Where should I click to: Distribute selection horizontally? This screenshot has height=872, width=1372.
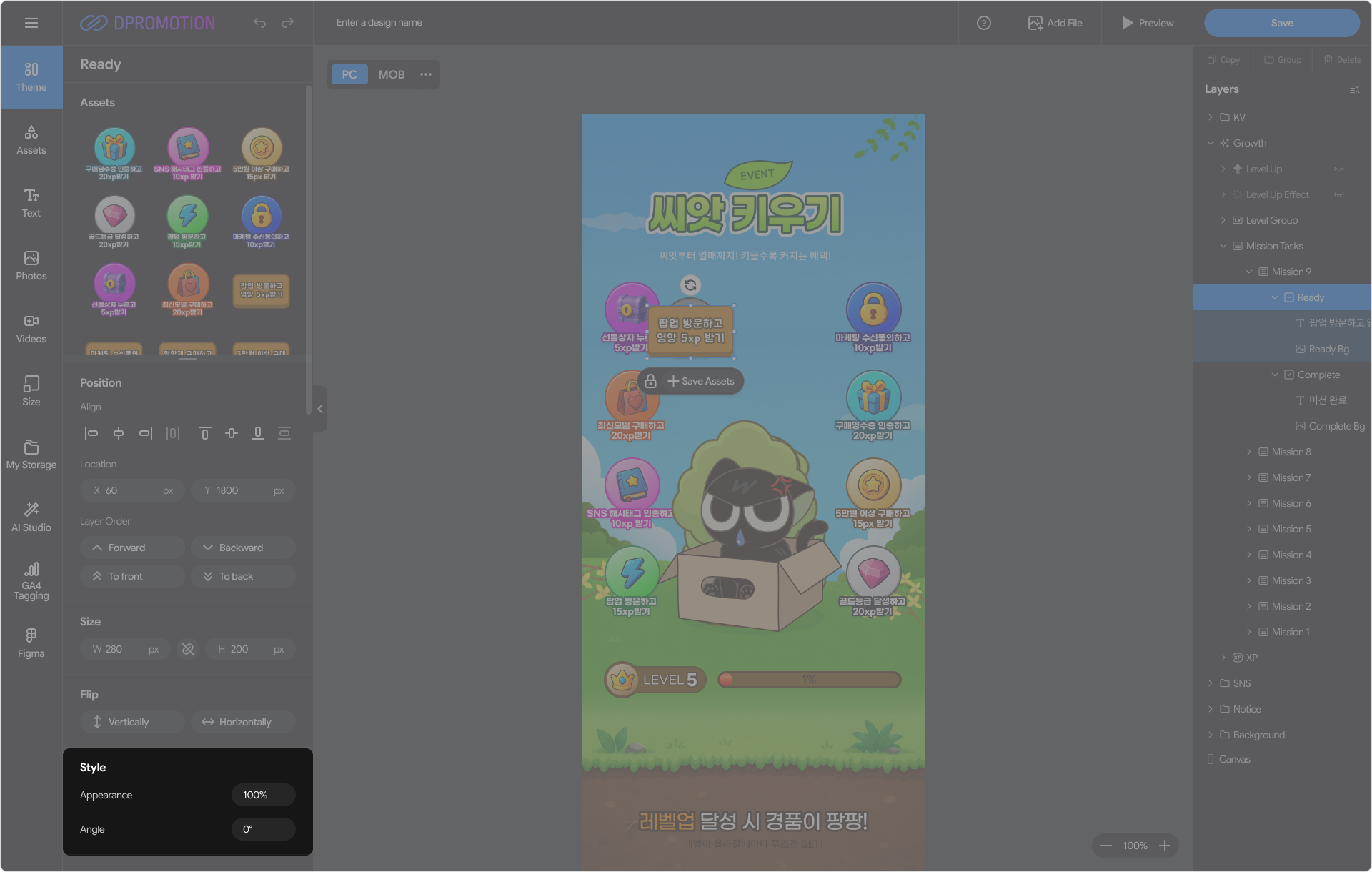click(x=173, y=433)
